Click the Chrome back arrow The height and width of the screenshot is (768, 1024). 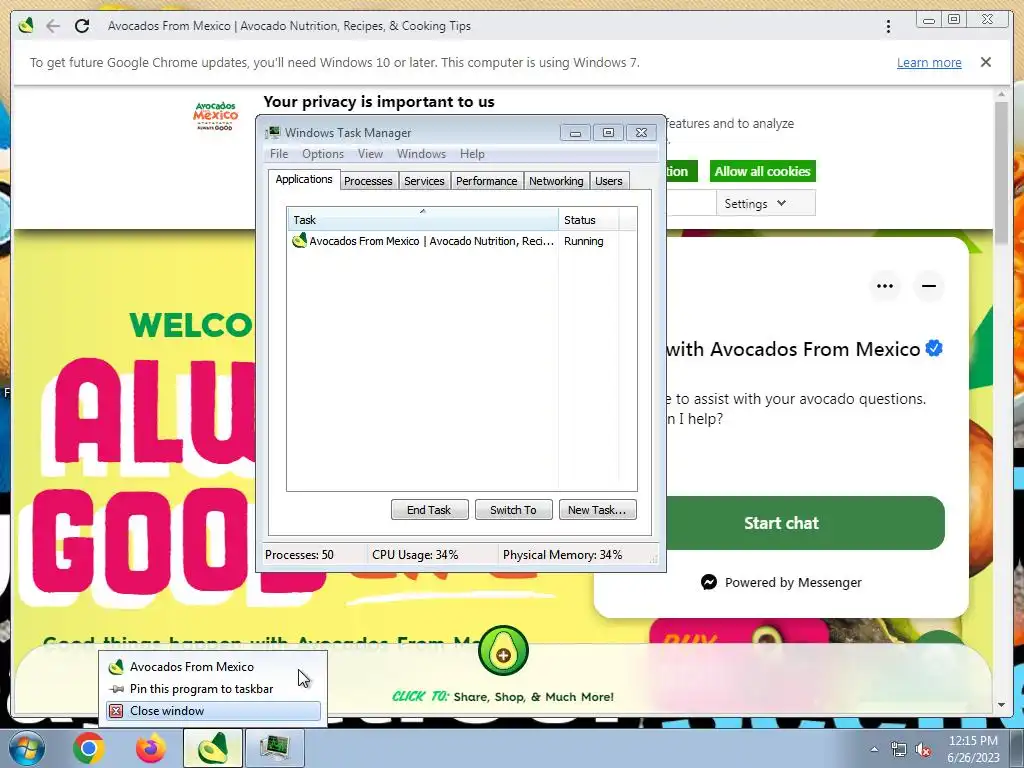click(x=53, y=26)
